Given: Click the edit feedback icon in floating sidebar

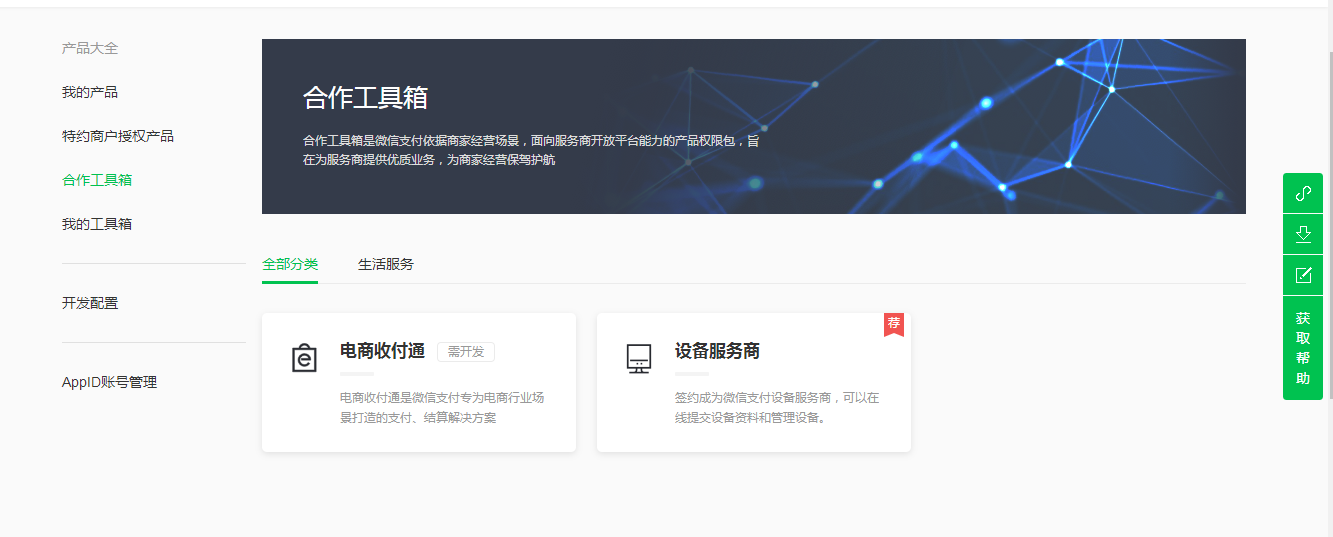Looking at the screenshot, I should point(1303,275).
